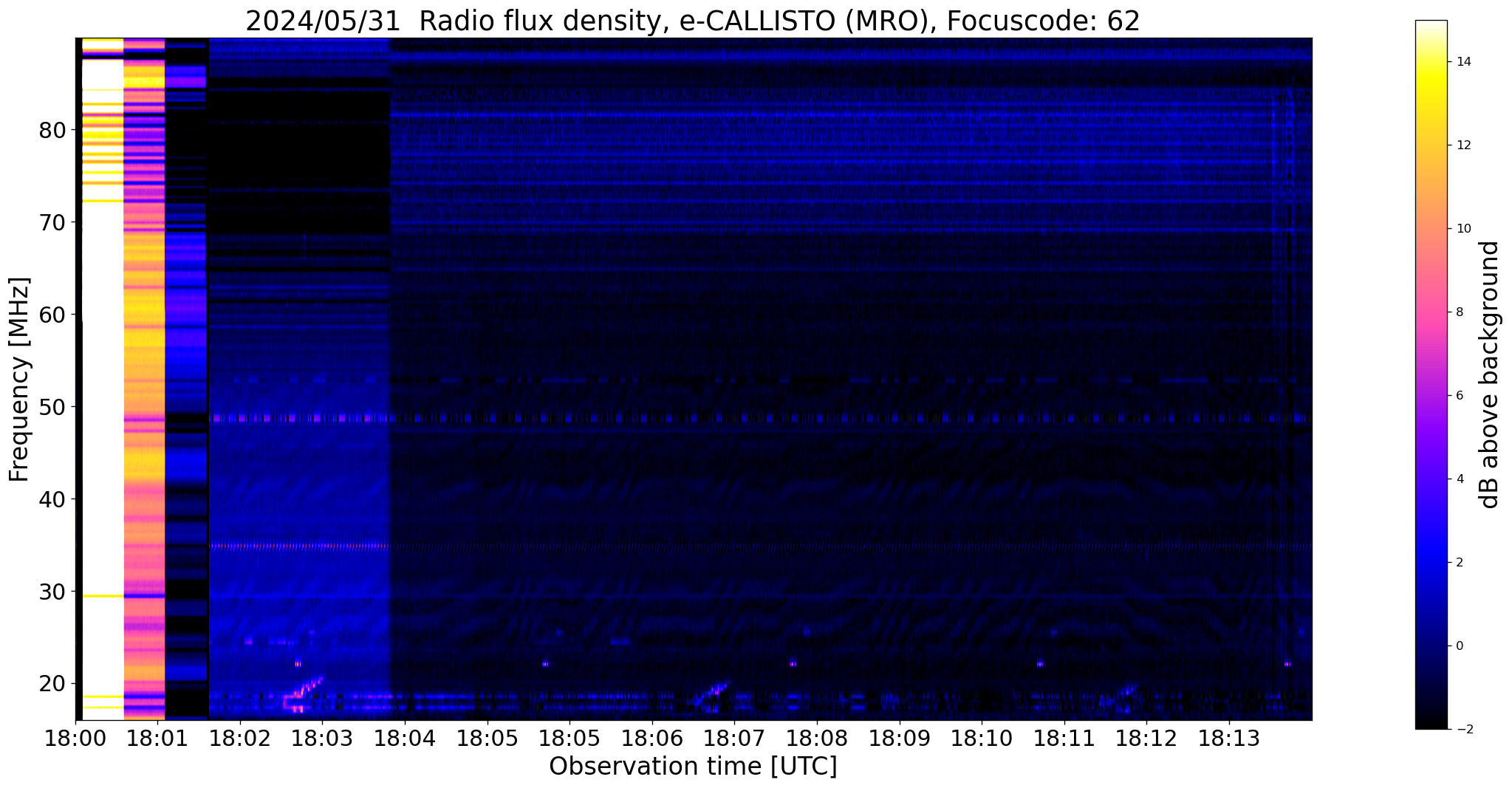Click the 18:08 time tick label
1512x788 pixels.
tap(817, 738)
